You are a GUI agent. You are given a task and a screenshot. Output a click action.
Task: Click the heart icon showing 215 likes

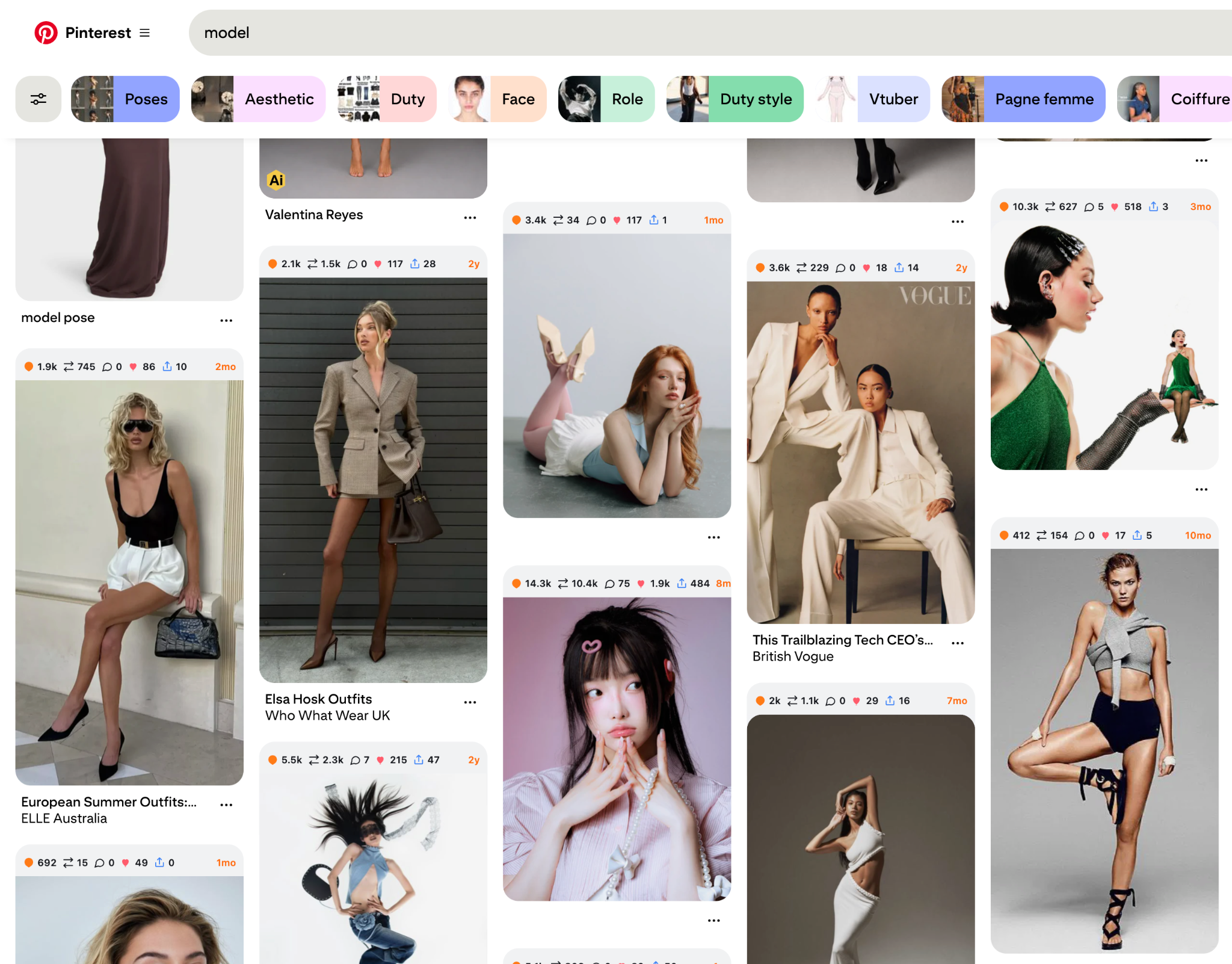[380, 761]
